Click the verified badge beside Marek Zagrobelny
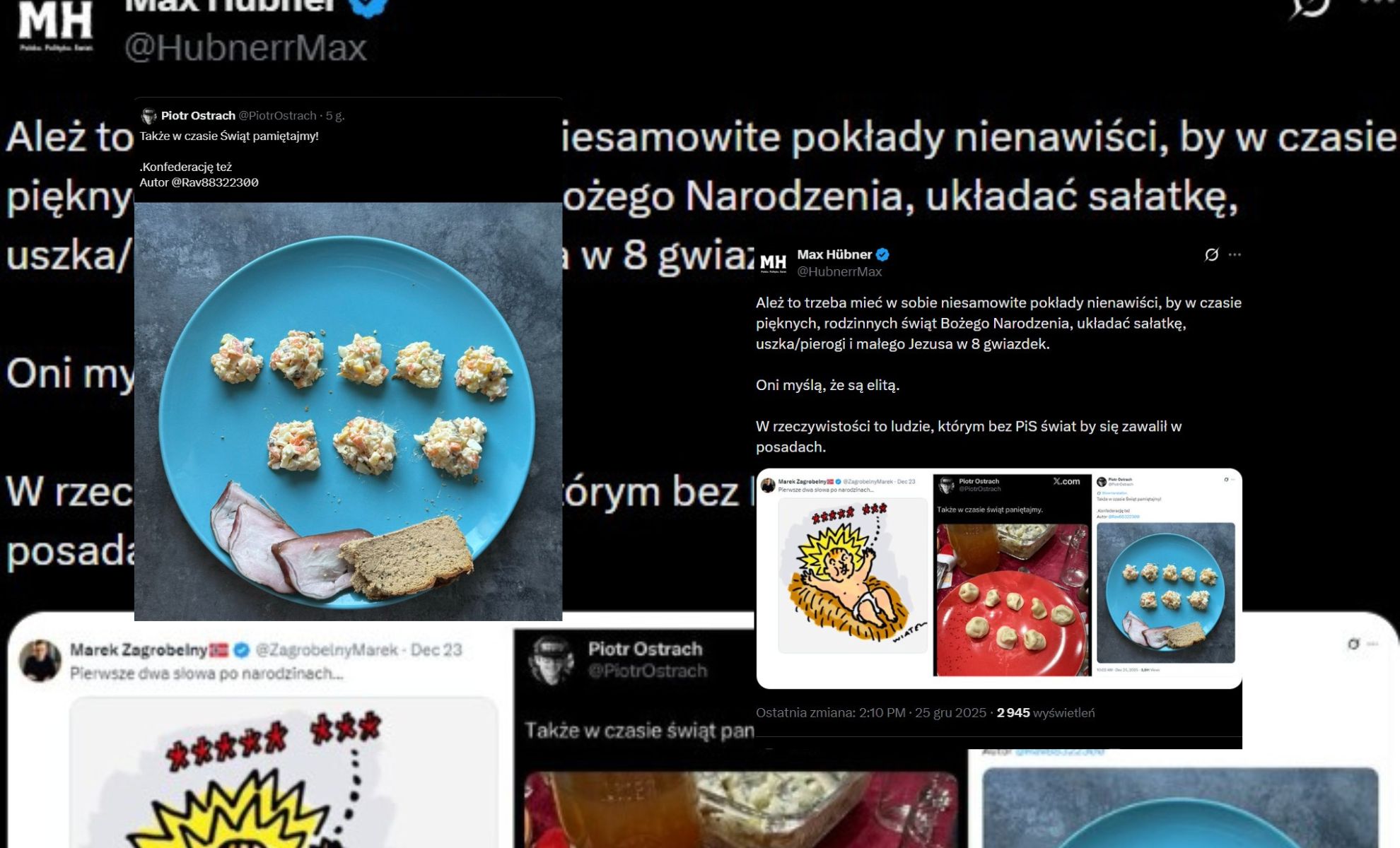The image size is (1400, 848). (x=241, y=649)
